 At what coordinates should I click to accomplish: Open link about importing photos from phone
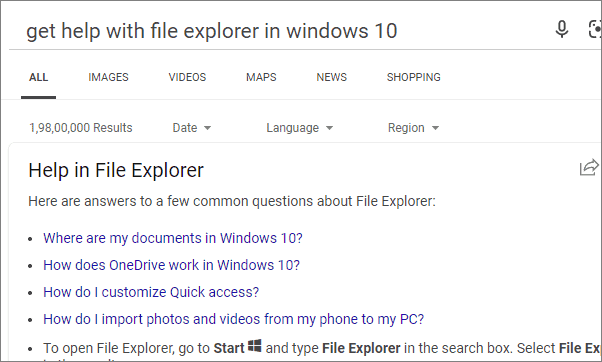(x=233, y=319)
